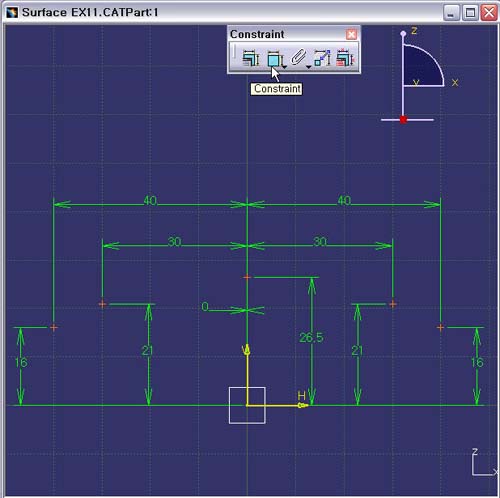
Task: Select the left 40 horizontal dimension
Action: (150, 200)
